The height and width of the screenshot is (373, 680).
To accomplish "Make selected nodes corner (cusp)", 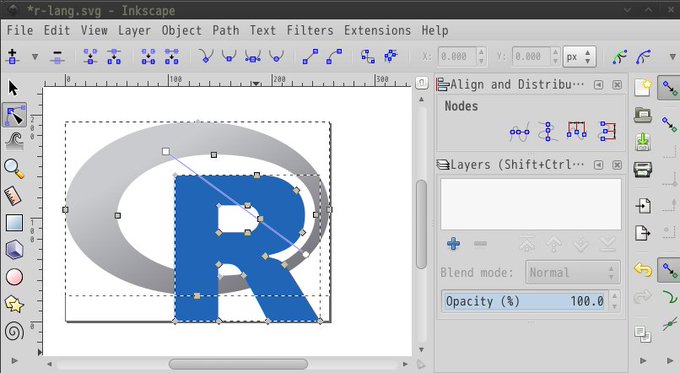I will [206, 56].
